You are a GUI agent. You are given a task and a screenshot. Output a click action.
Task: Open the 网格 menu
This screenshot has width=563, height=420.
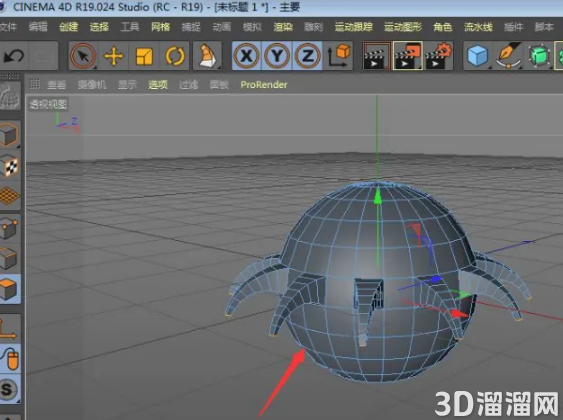pos(160,27)
